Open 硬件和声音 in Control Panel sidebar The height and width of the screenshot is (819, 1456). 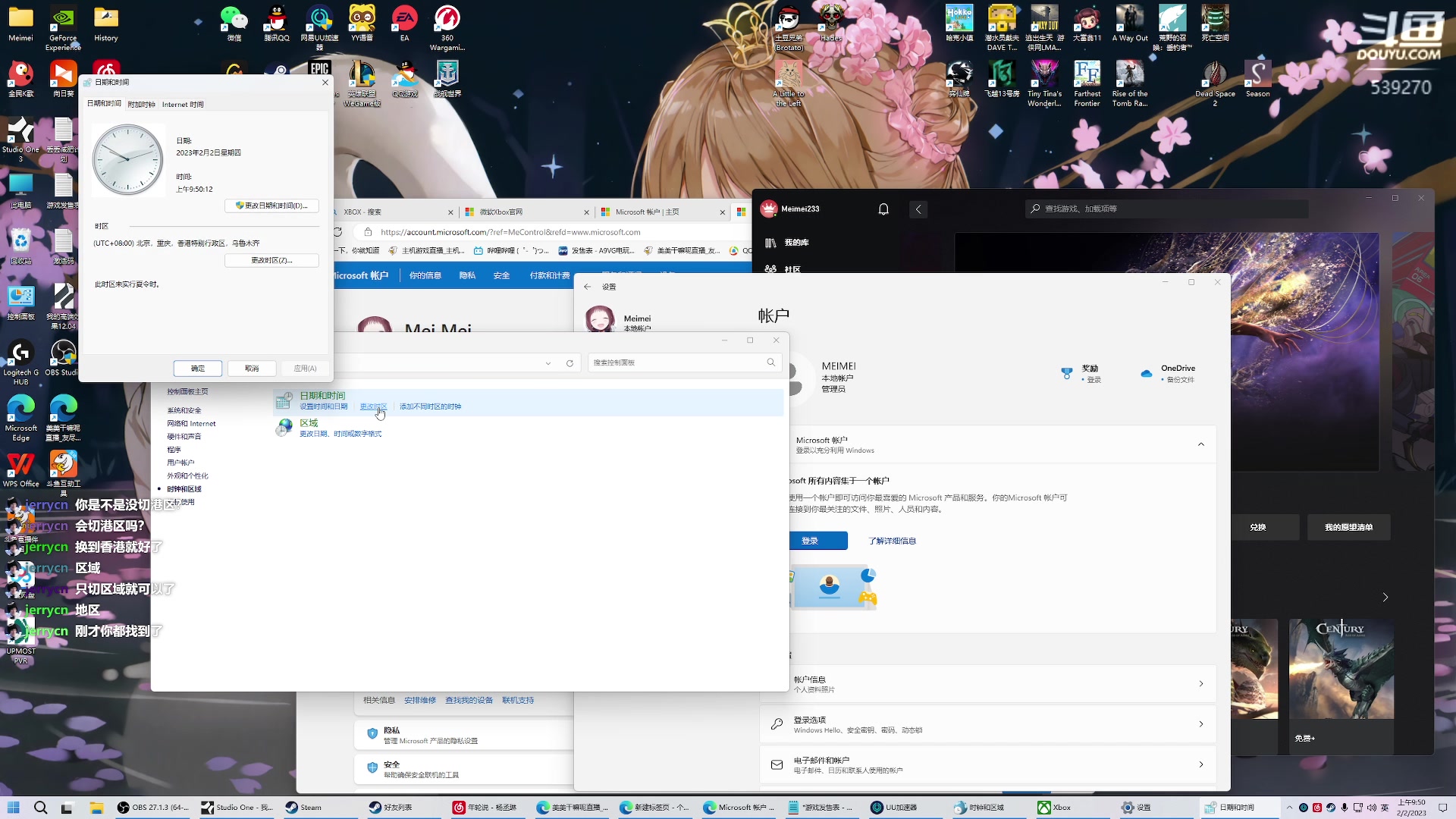pos(184,437)
